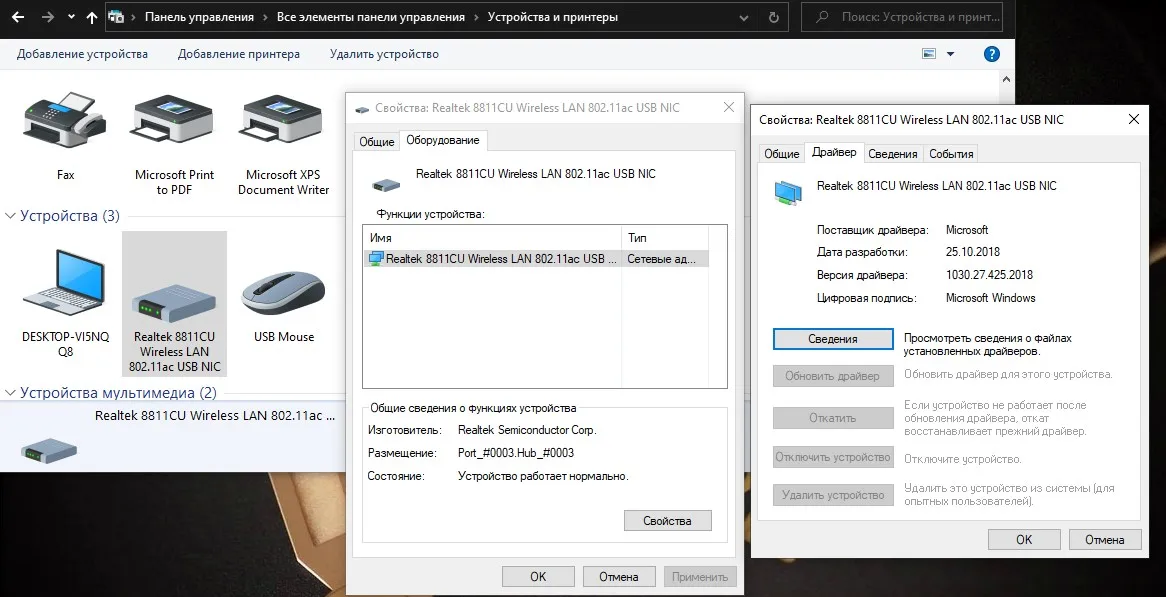1166x597 pixels.
Task: Switch to Драйвер tab
Action: pyautogui.click(x=834, y=152)
